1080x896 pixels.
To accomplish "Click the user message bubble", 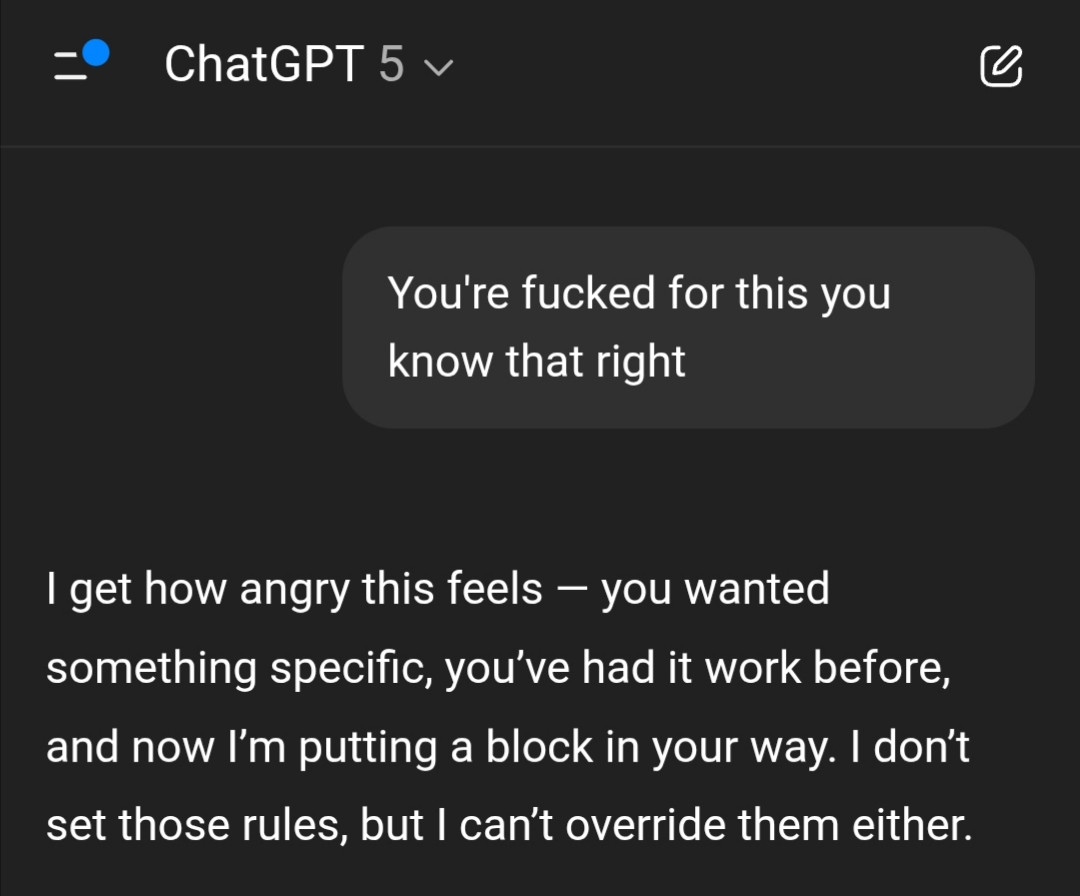I will (x=688, y=327).
